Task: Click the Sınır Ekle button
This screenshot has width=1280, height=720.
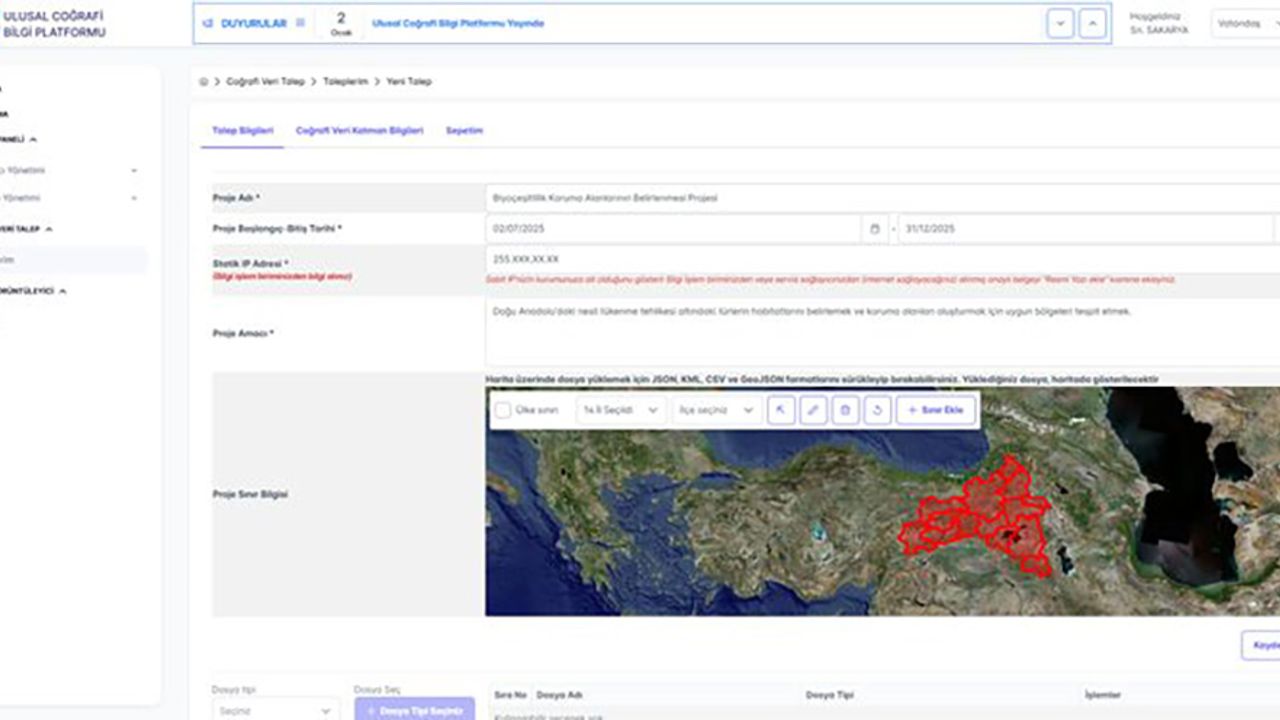Action: coord(936,410)
